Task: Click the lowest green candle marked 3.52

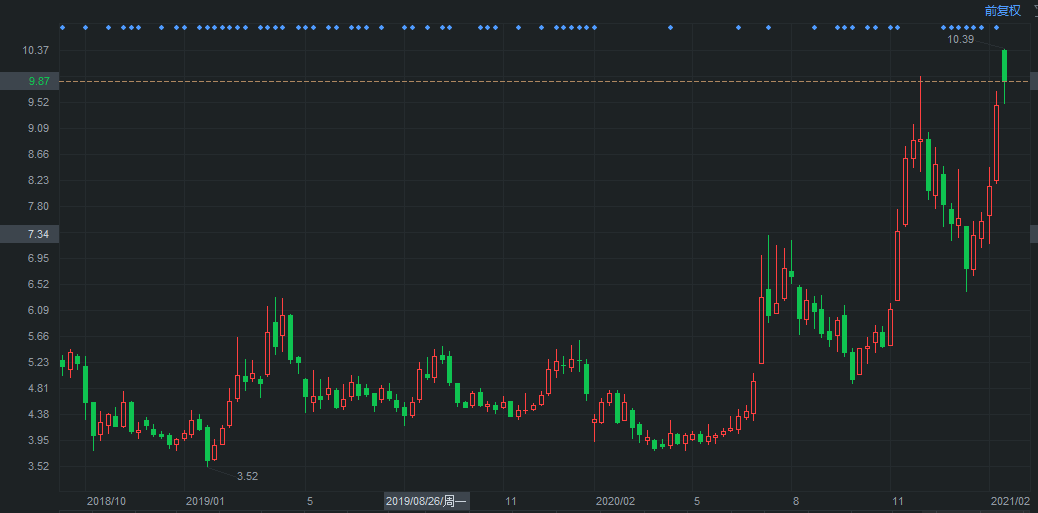Action: pos(207,443)
